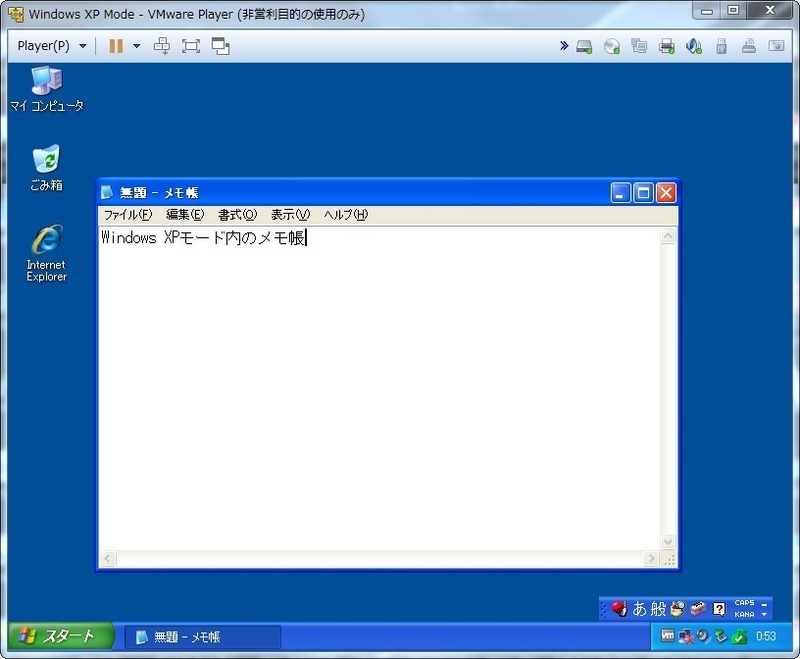Image resolution: width=800 pixels, height=659 pixels.
Task: Click the webcam device icon at toolbar end
Action: (x=776, y=46)
